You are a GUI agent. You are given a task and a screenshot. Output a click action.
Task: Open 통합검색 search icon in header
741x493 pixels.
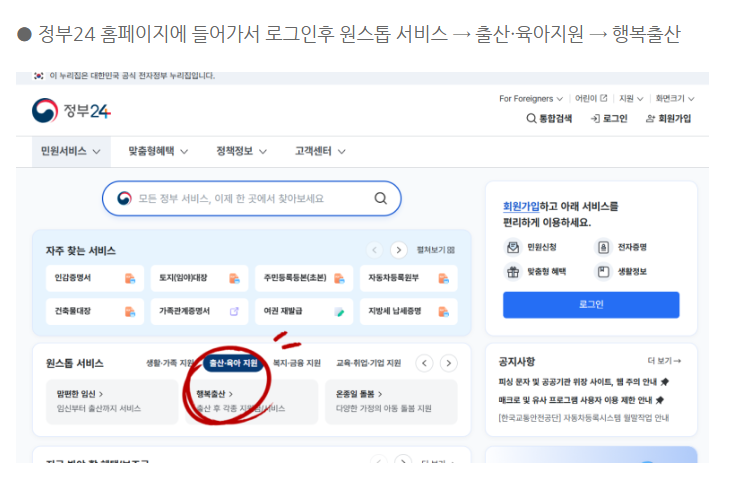[x=549, y=119]
